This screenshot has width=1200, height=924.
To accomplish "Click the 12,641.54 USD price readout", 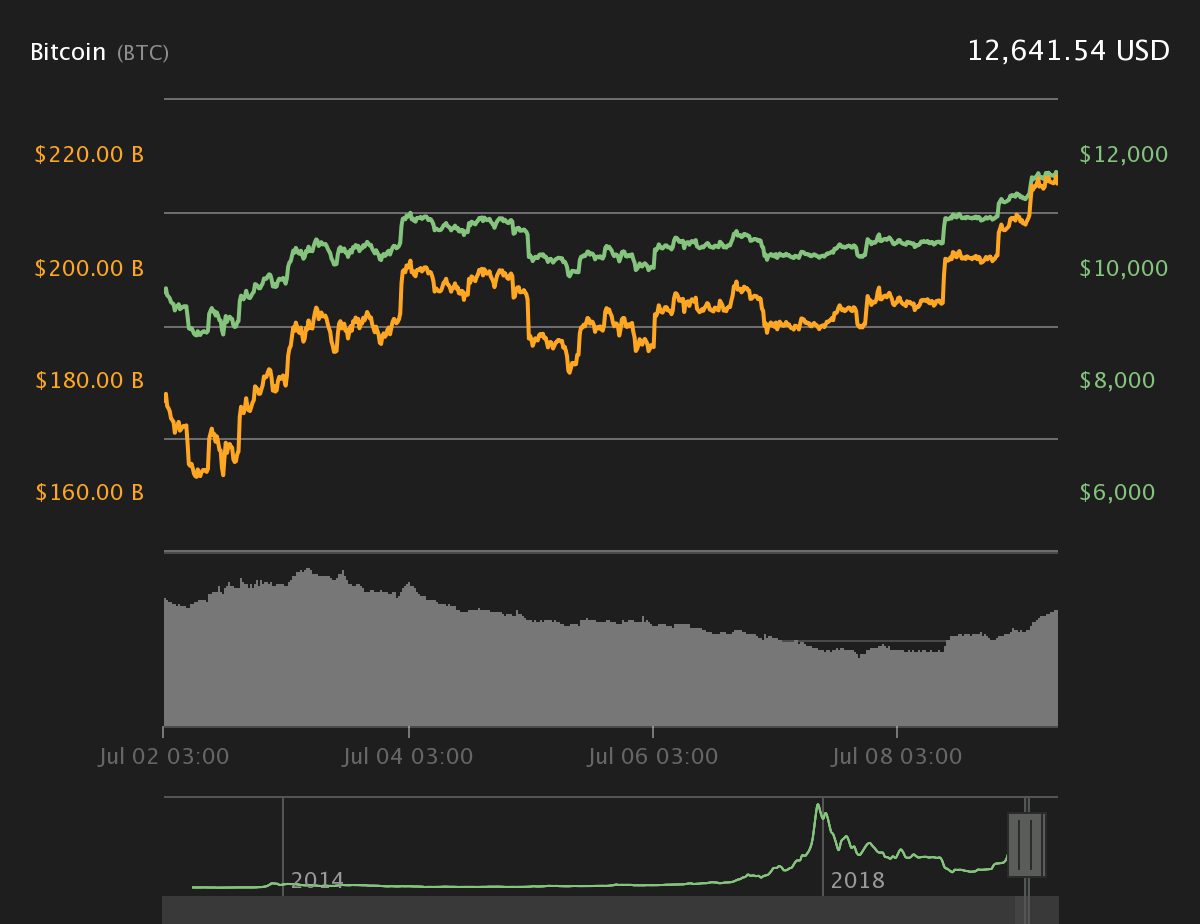I will pos(1068,51).
